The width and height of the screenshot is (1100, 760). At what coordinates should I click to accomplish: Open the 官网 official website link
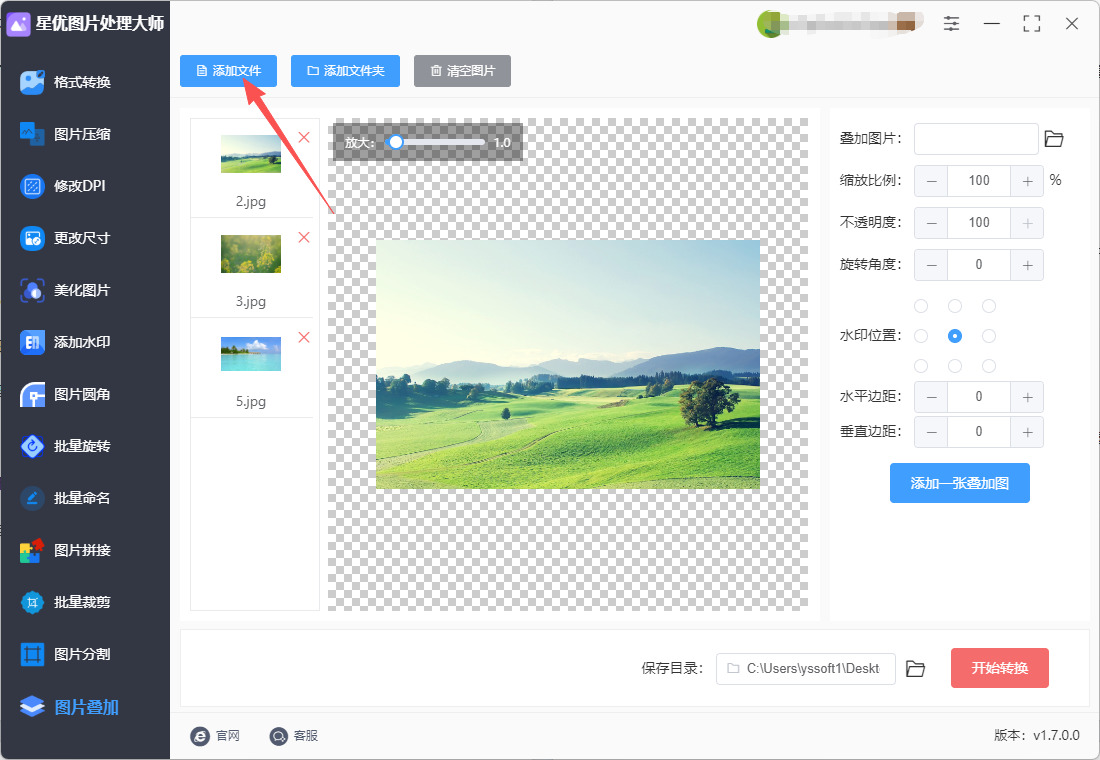pos(215,735)
